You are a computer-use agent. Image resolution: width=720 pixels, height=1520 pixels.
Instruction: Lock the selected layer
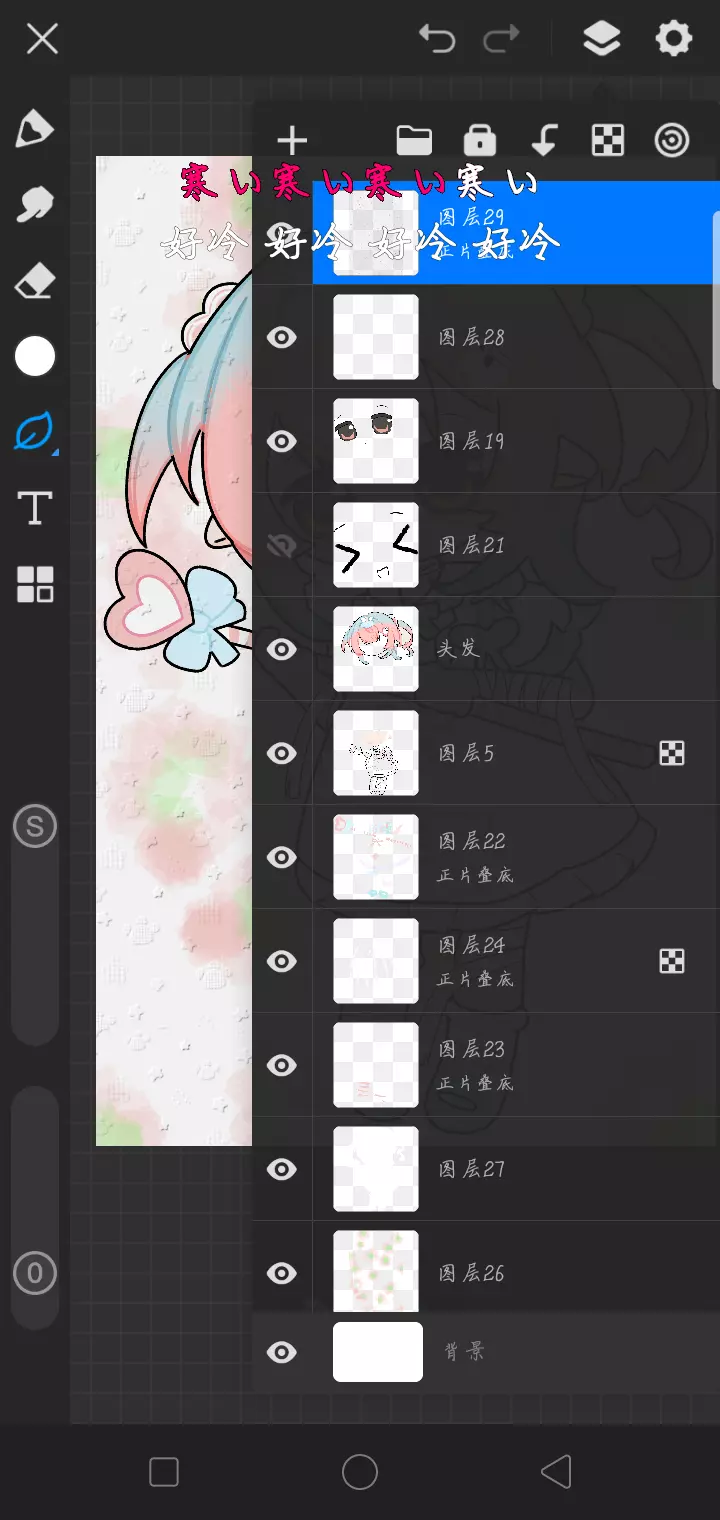(x=480, y=140)
